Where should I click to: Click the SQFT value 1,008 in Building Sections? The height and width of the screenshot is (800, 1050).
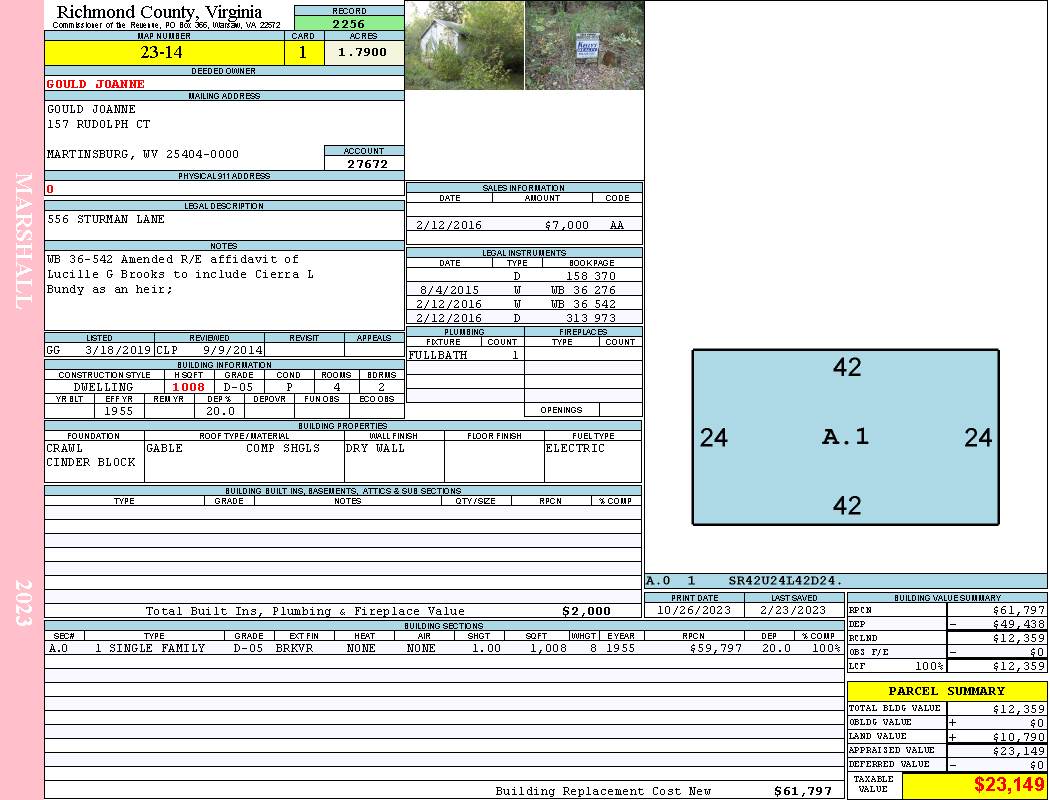[x=548, y=648]
